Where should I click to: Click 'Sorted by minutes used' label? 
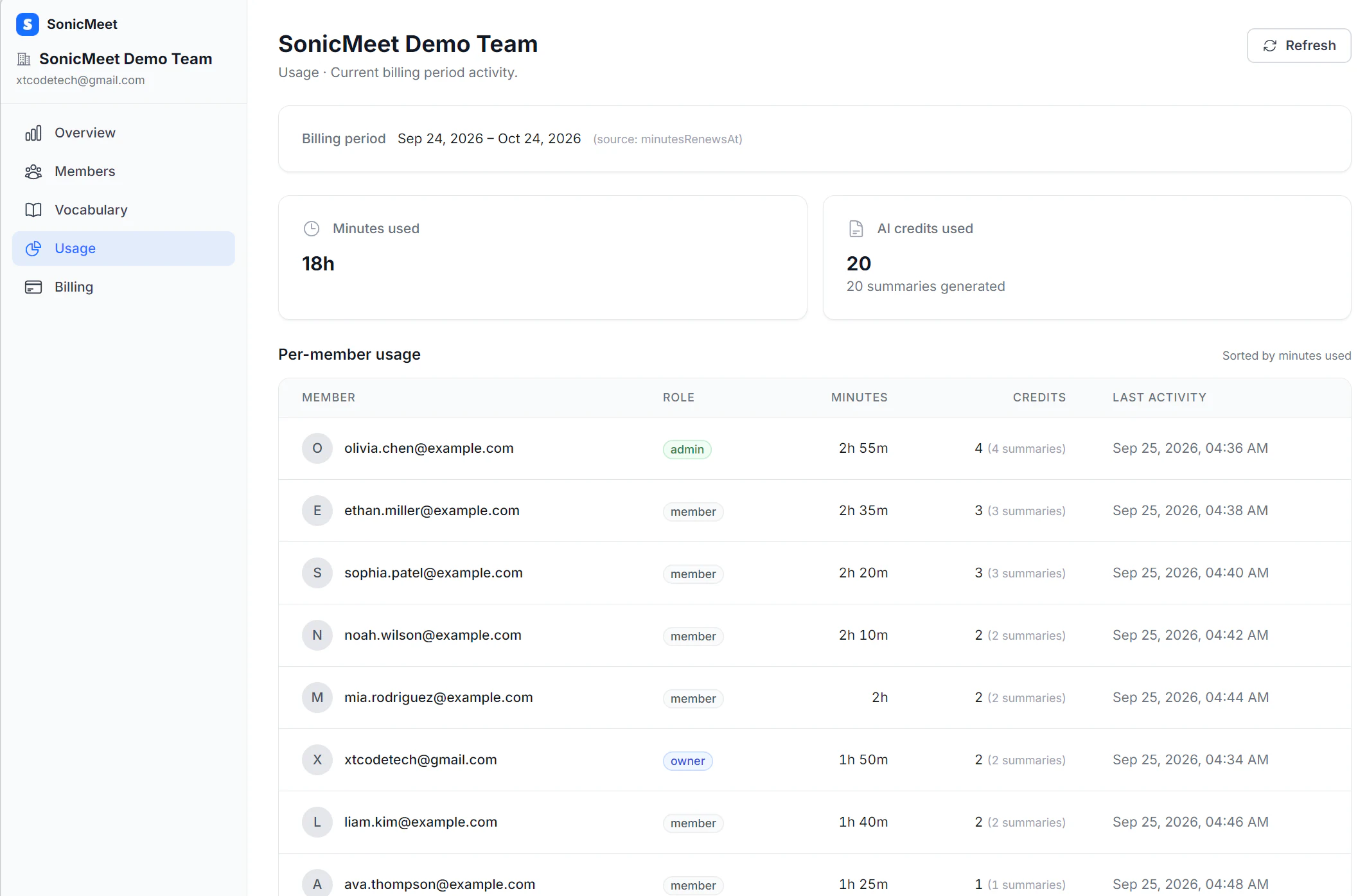tap(1287, 356)
